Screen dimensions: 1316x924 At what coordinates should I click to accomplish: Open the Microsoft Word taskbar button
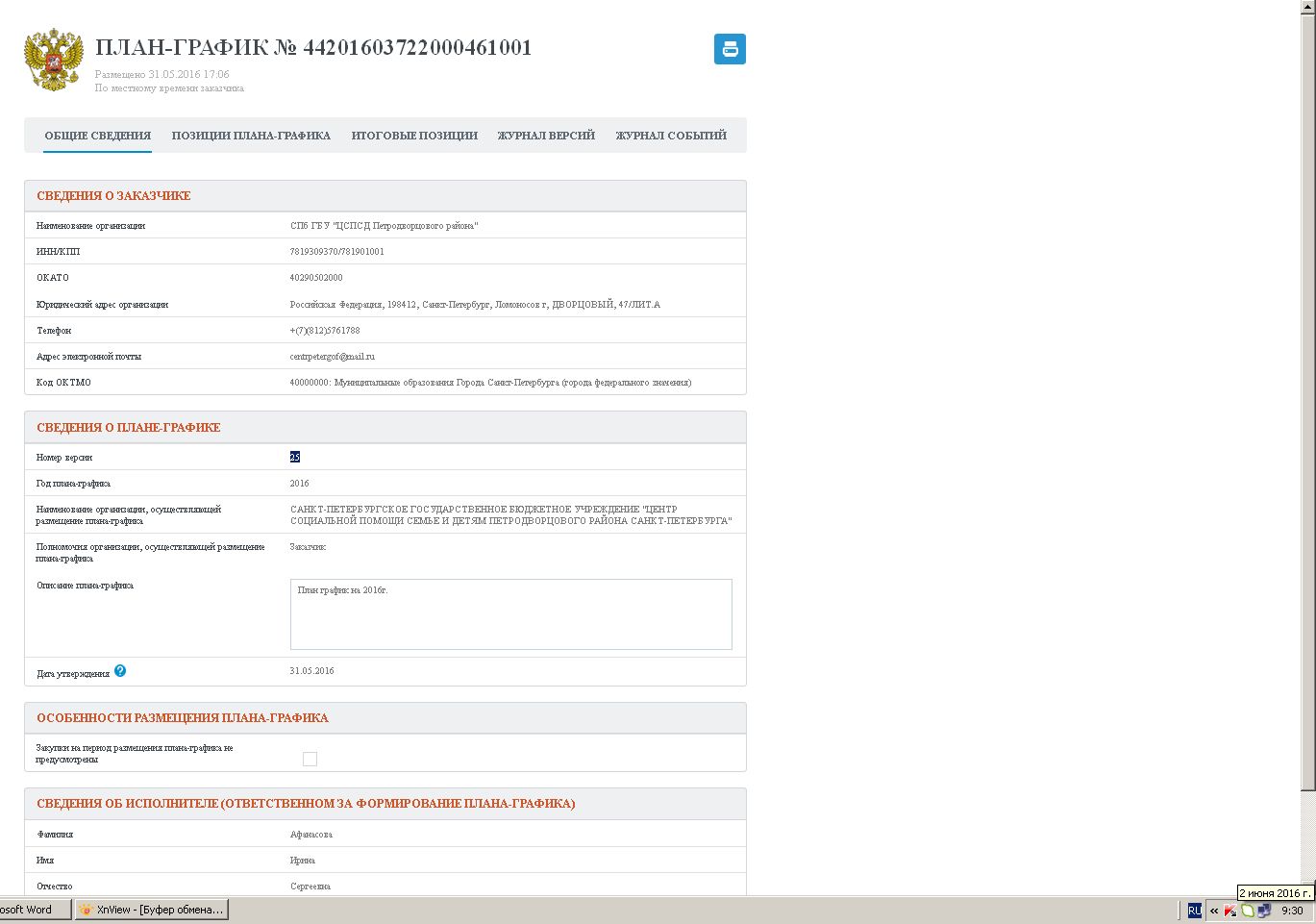35,910
